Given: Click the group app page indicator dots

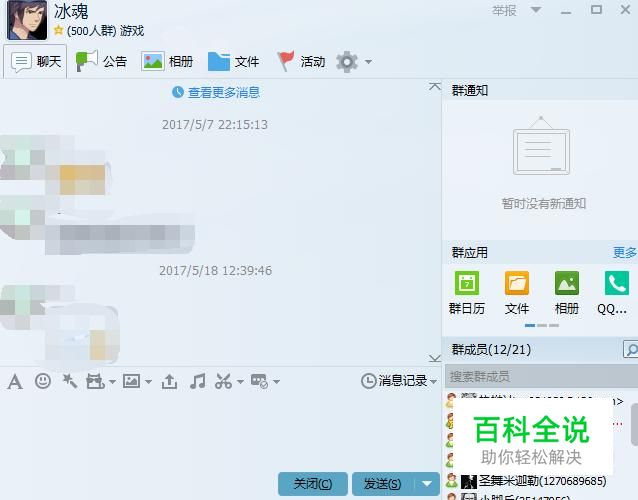Looking at the screenshot, I should tap(542, 325).
